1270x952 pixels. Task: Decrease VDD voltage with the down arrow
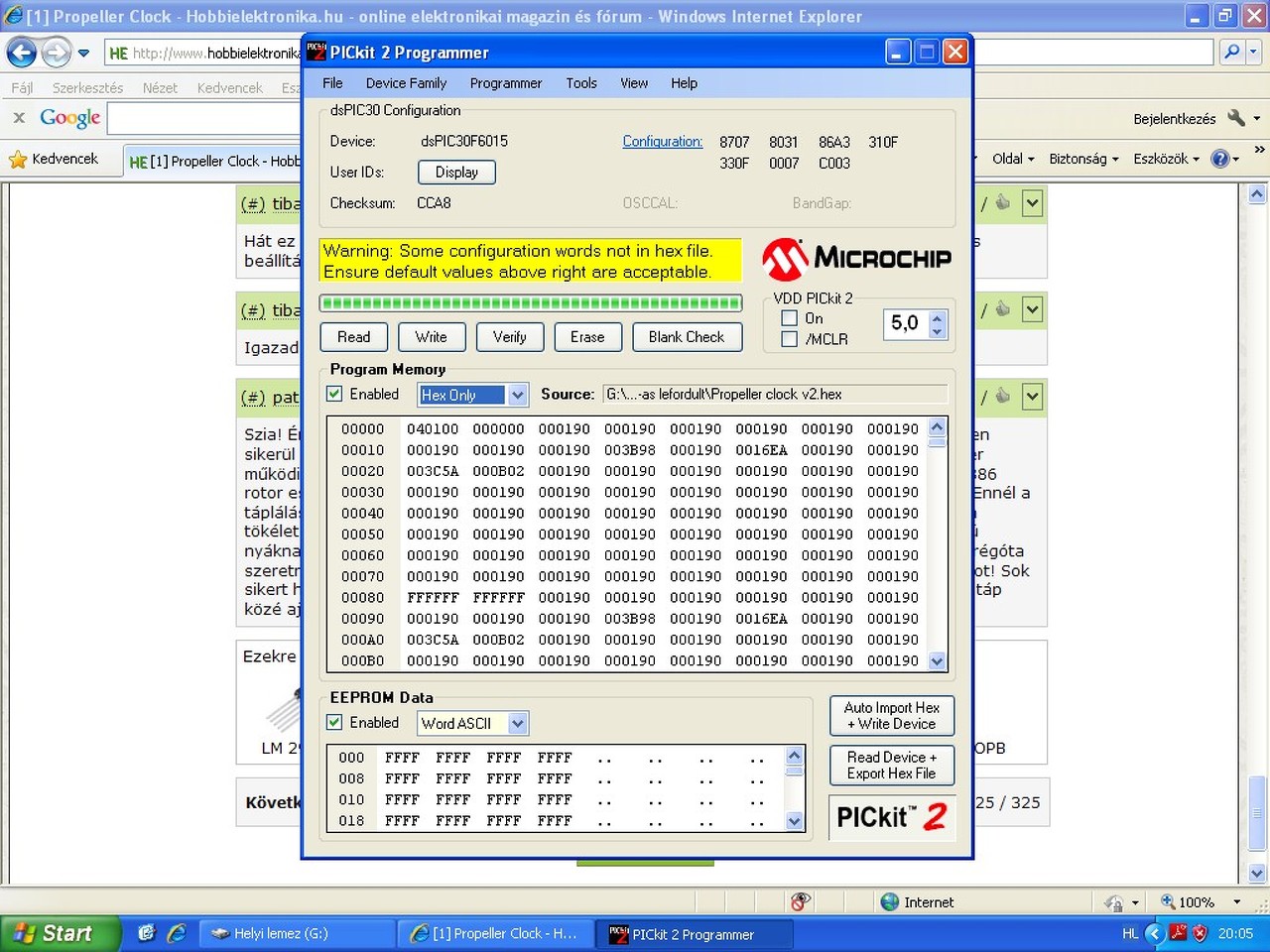pos(938,331)
